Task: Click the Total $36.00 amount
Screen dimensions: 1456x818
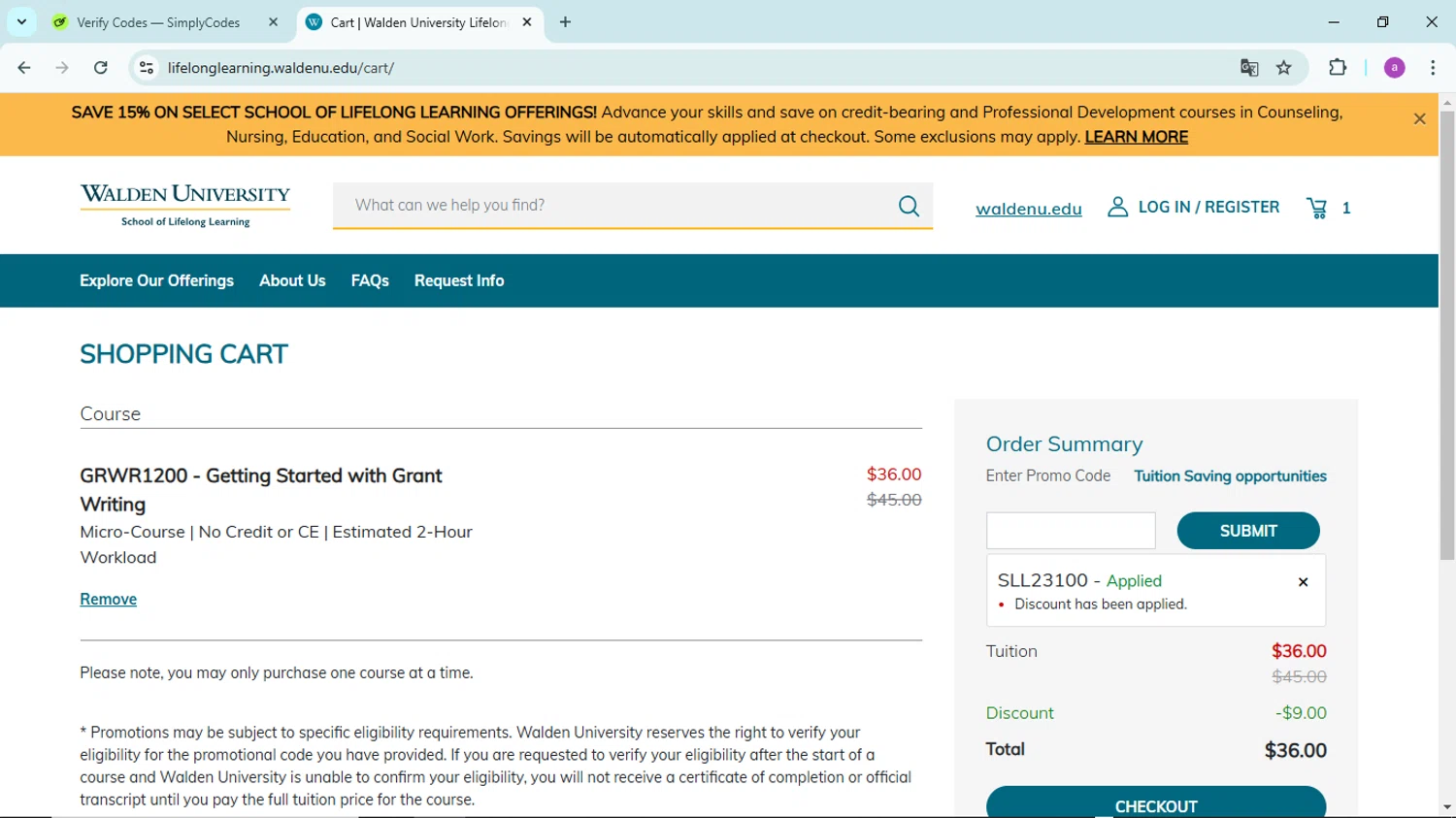Action: coord(1295,750)
